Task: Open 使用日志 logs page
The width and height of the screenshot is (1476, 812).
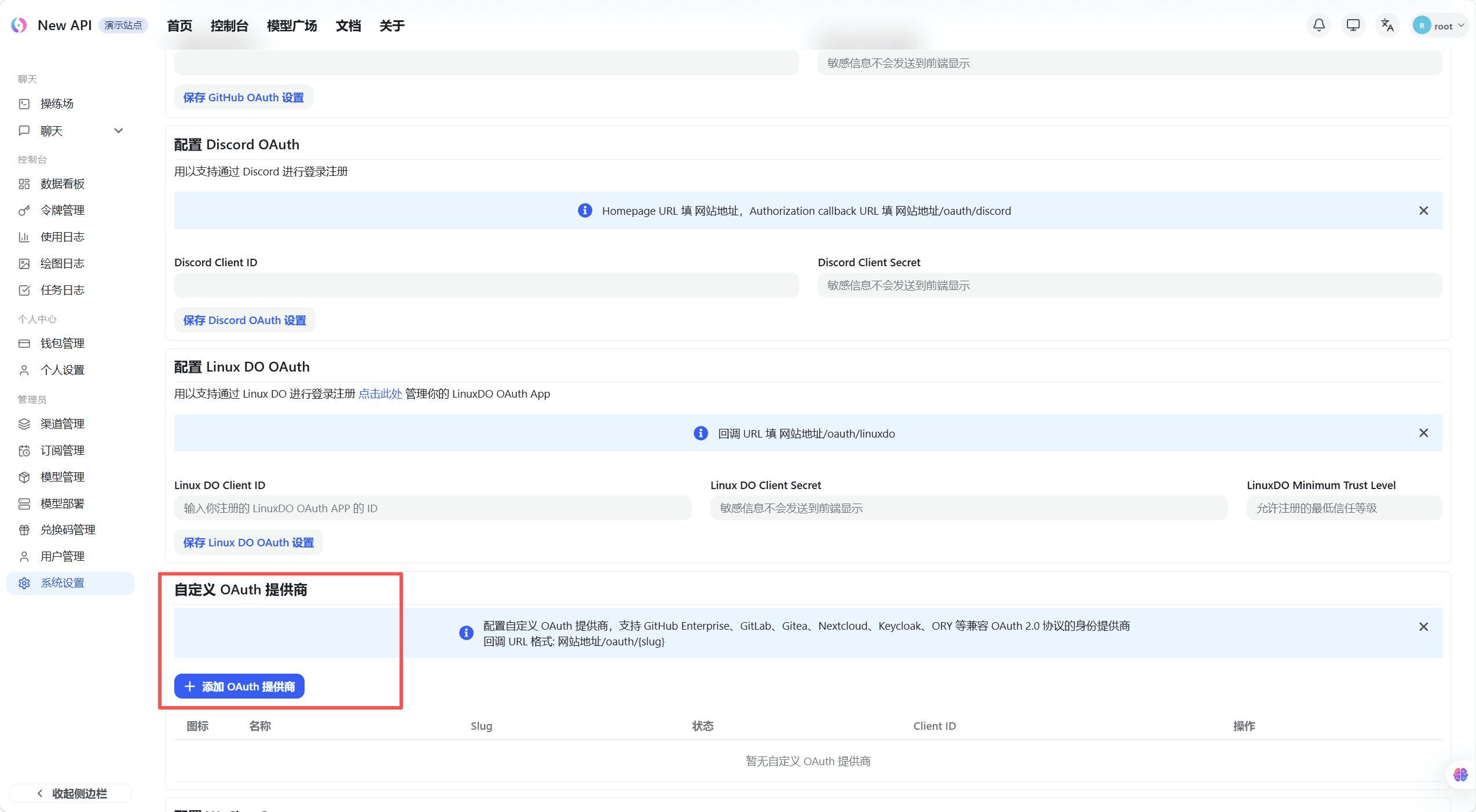Action: tap(61, 237)
